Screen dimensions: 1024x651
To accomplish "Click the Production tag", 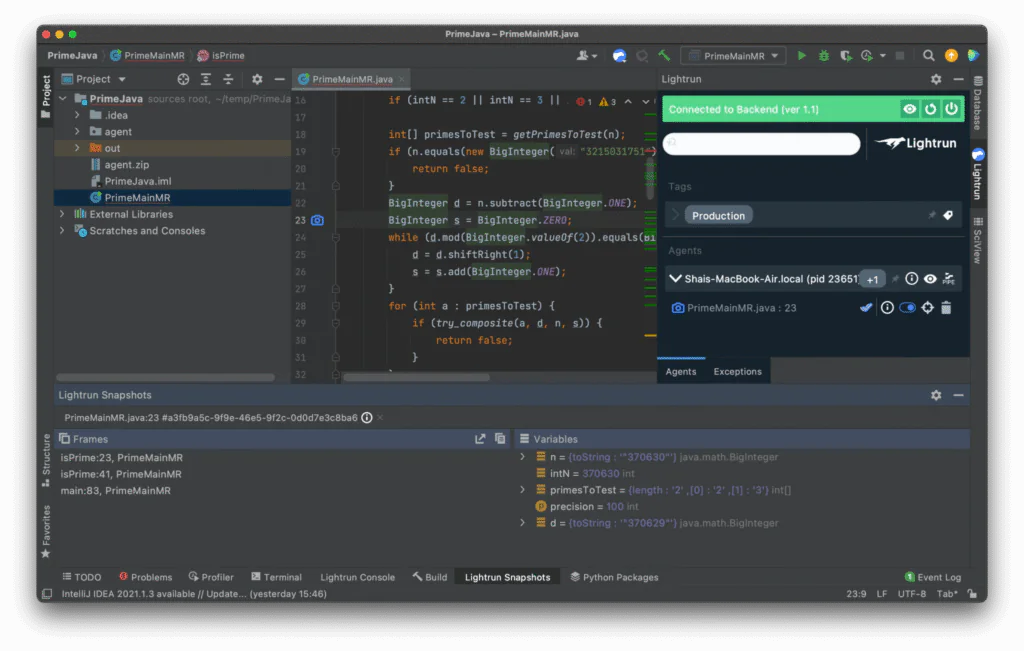I will click(x=718, y=214).
